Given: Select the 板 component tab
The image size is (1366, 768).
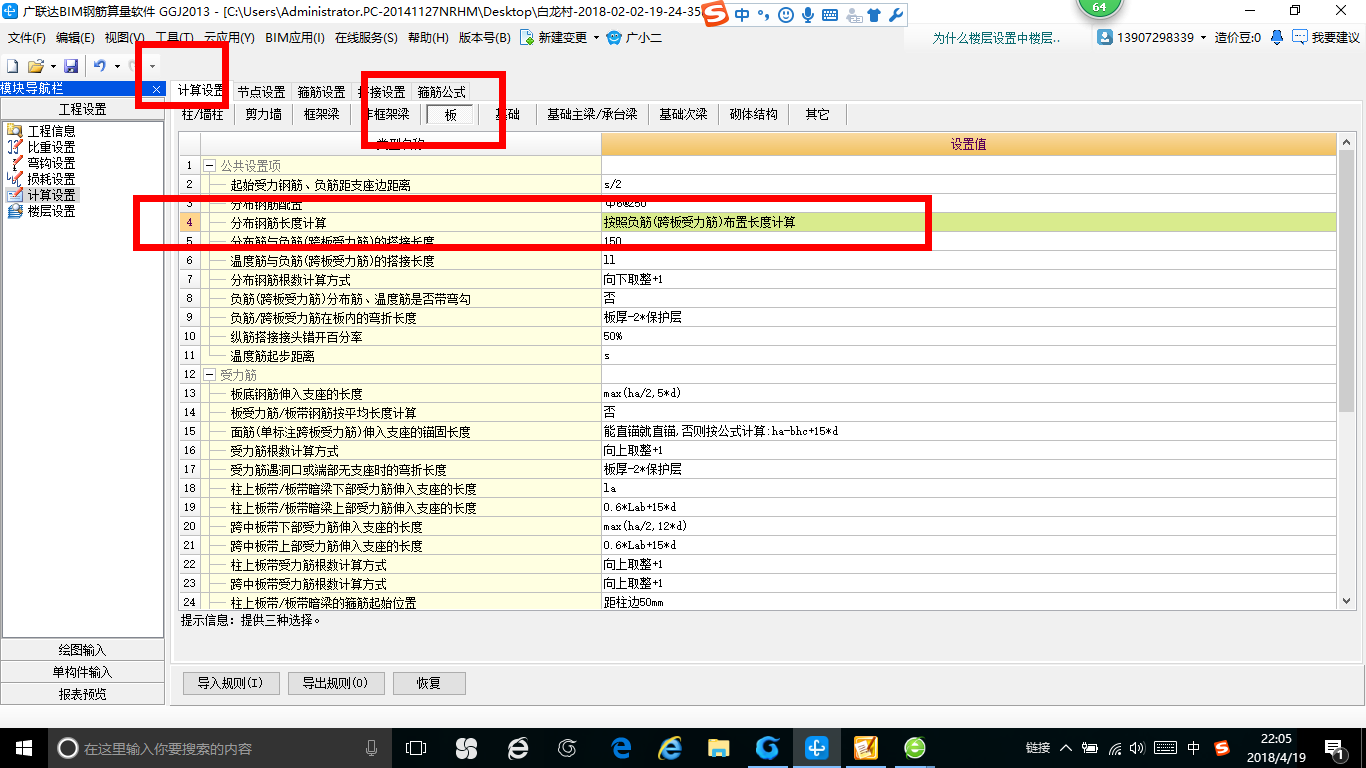Looking at the screenshot, I should coord(451,114).
